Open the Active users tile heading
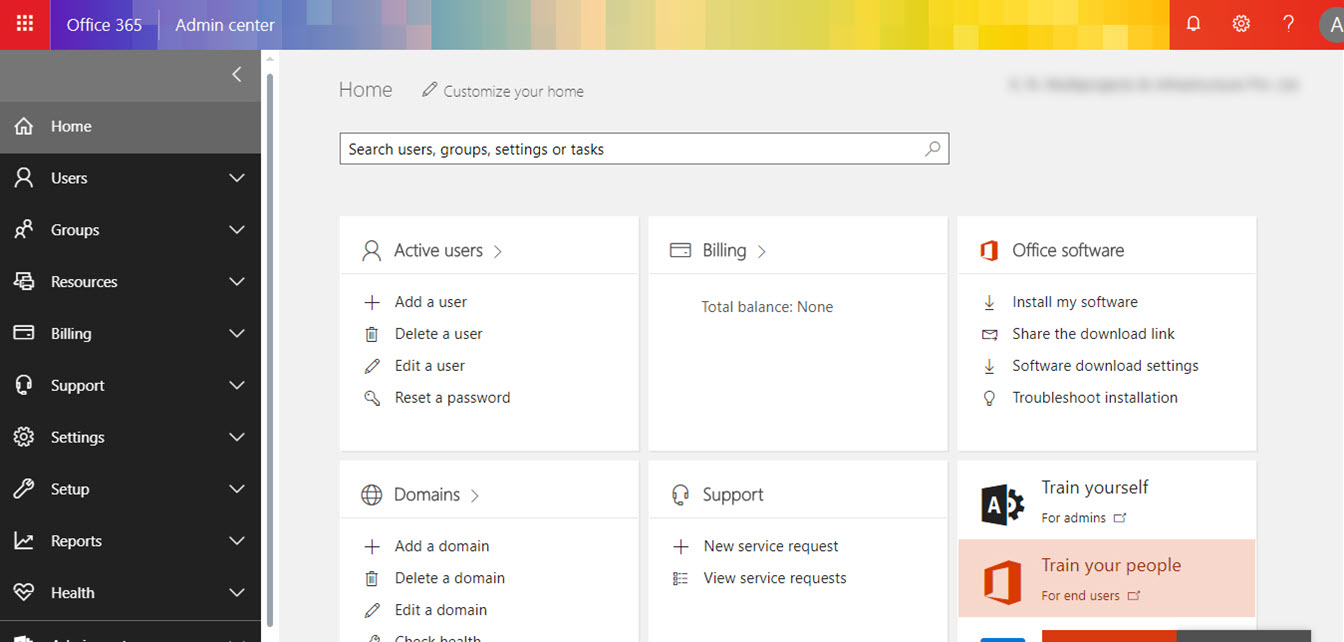Image resolution: width=1344 pixels, height=642 pixels. pyautogui.click(x=448, y=250)
